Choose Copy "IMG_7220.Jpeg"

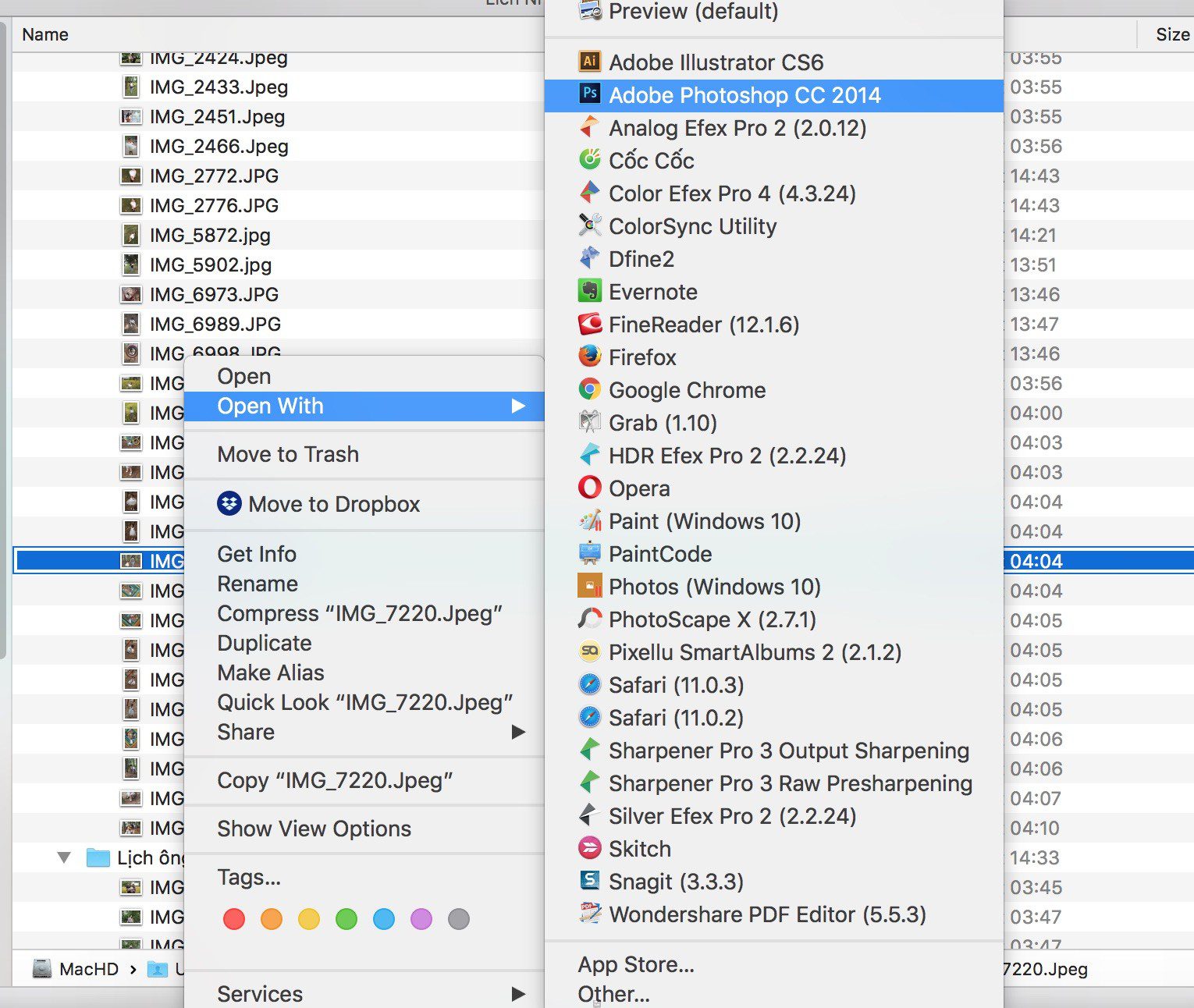coord(364,780)
